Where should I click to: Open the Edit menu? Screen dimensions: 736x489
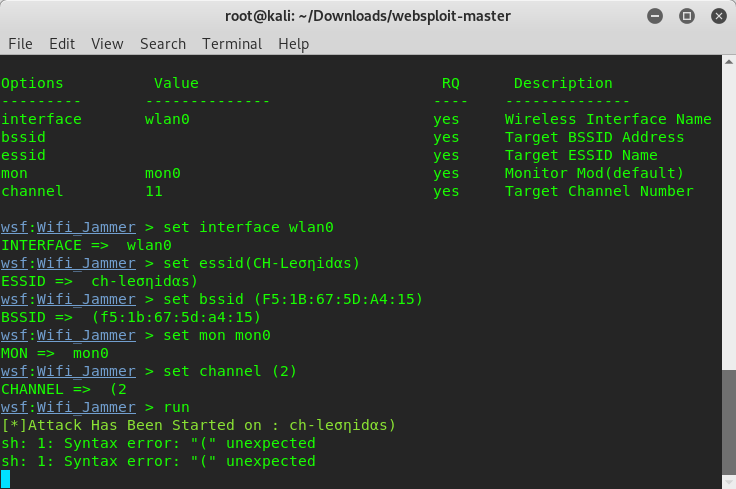pos(62,44)
